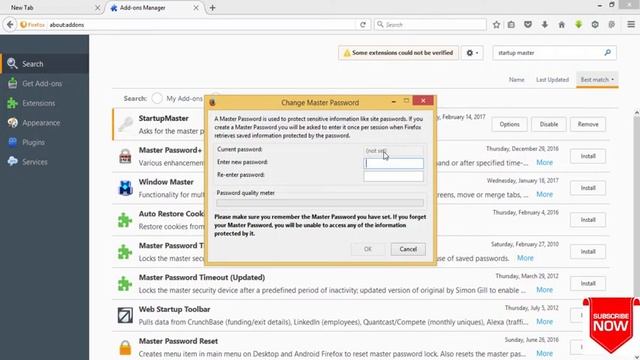
Task: Focus the Enter new password field
Action: pyautogui.click(x=393, y=163)
